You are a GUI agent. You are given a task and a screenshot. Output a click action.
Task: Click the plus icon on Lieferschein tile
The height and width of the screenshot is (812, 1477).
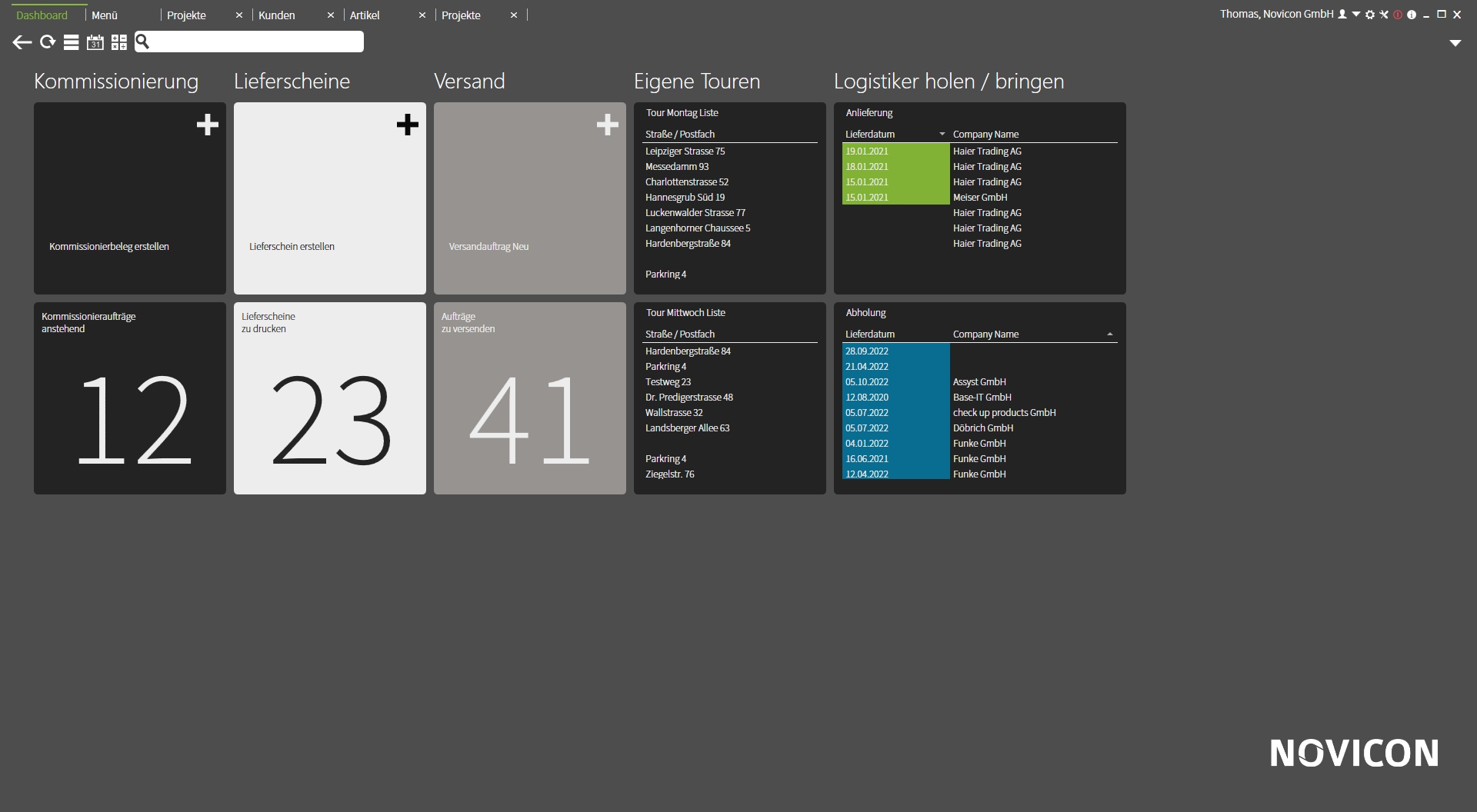click(408, 125)
